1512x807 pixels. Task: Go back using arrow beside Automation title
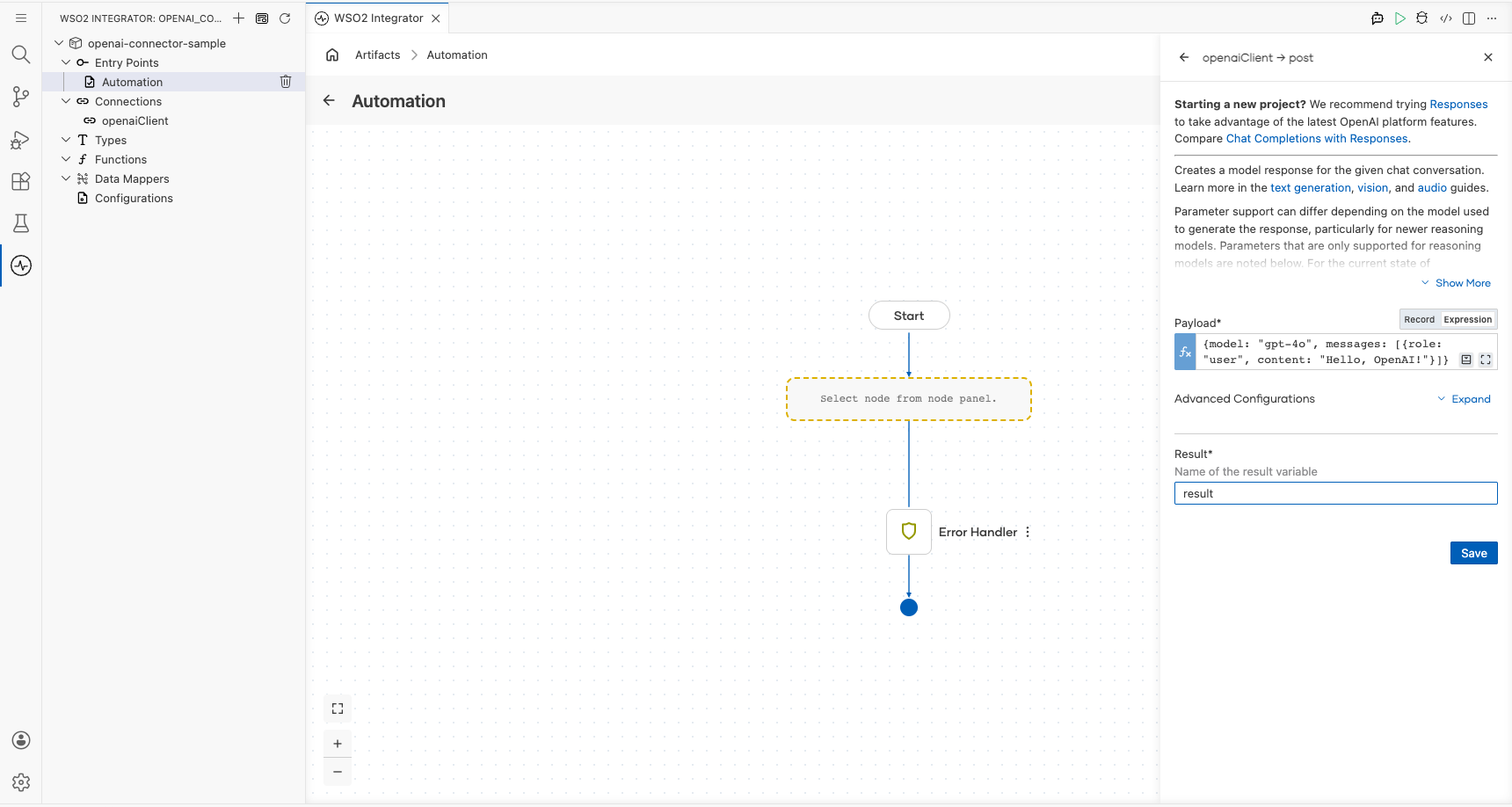click(329, 100)
